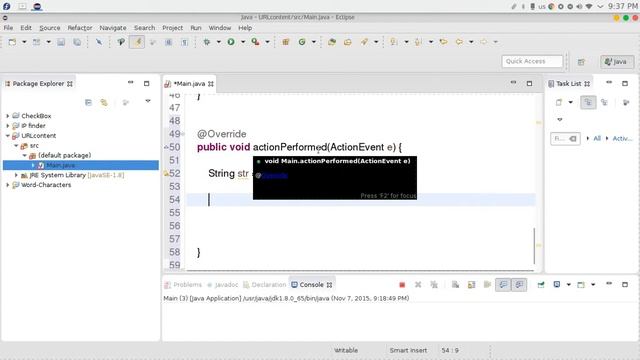Toggle Show Whitespace Characters toolbar button

184,42
